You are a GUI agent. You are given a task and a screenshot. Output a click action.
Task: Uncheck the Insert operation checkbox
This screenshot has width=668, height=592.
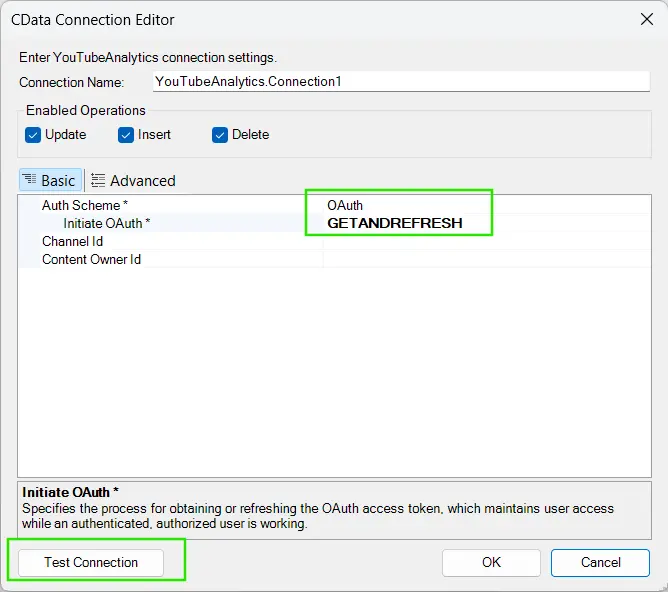(x=126, y=135)
